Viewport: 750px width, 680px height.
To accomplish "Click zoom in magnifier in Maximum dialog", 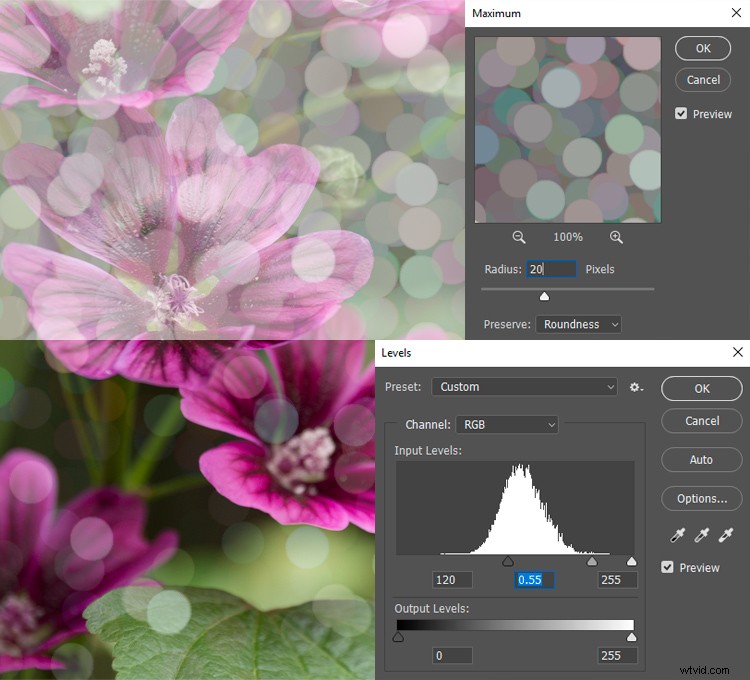I will point(616,237).
